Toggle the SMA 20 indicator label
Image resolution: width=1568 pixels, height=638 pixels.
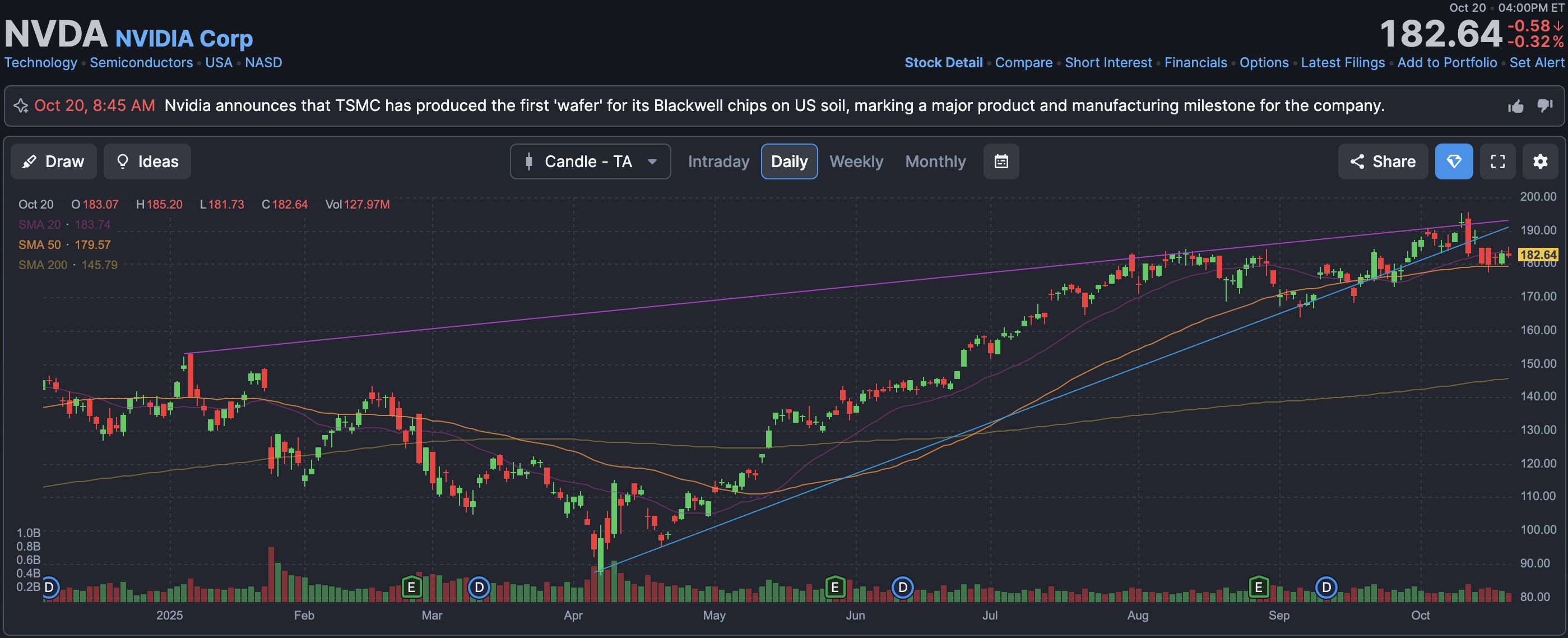pos(40,225)
